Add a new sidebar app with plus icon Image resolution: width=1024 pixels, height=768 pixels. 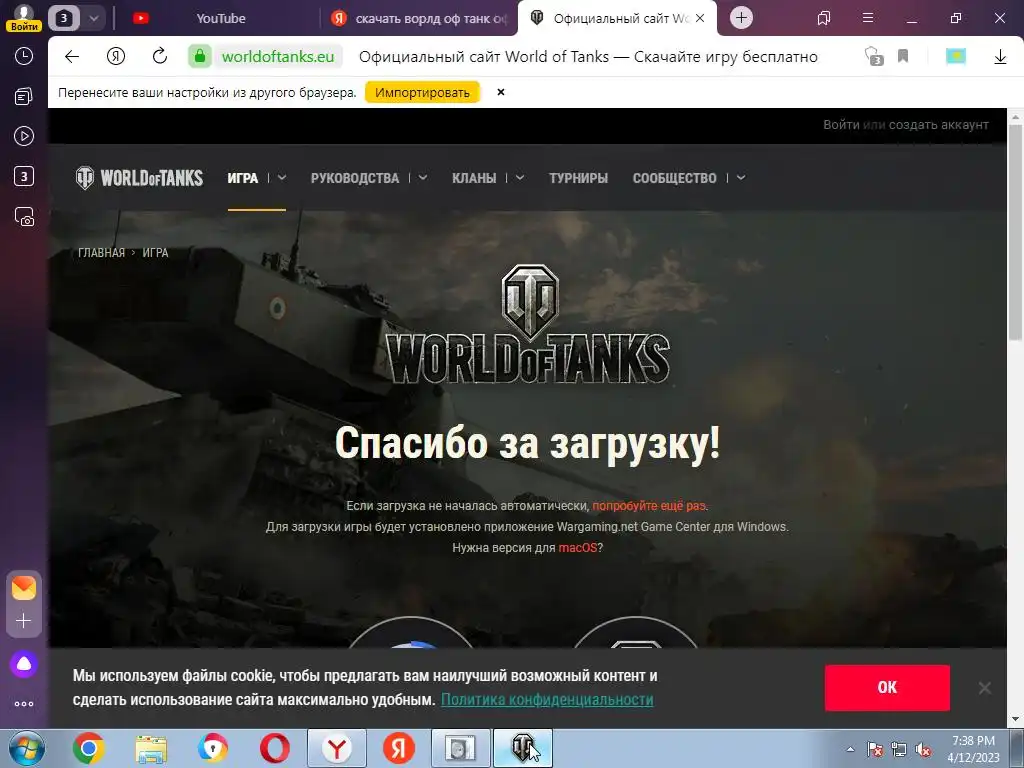pos(24,620)
